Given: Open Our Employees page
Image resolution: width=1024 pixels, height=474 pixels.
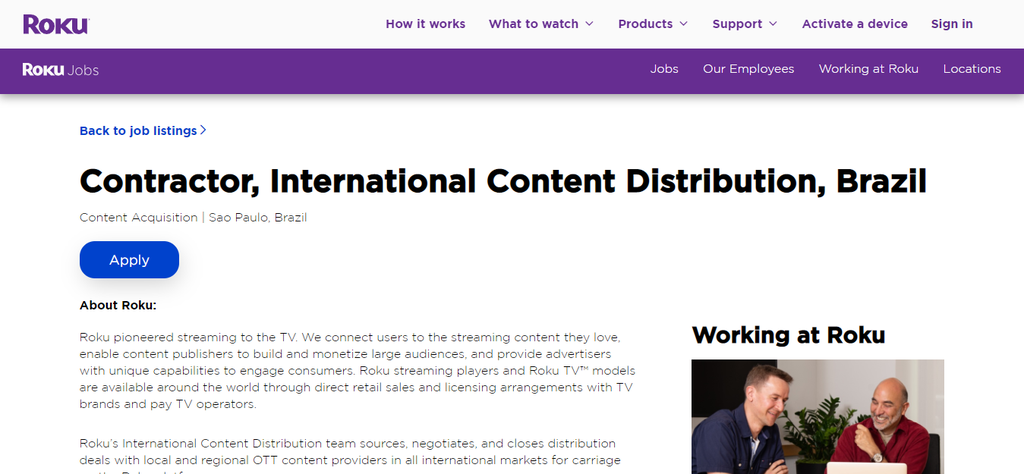Looking at the screenshot, I should 748,69.
